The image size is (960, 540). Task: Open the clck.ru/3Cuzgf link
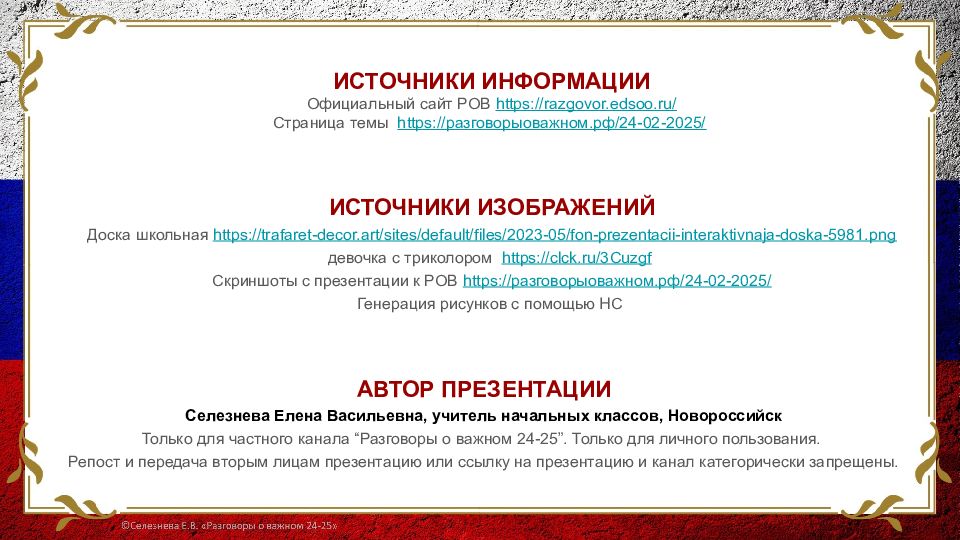pos(576,258)
